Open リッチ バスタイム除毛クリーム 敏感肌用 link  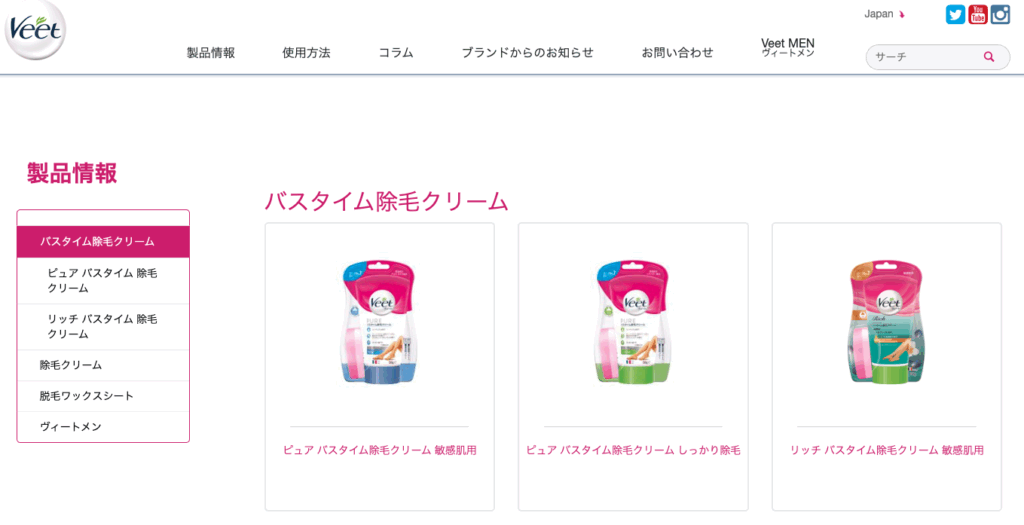887,450
